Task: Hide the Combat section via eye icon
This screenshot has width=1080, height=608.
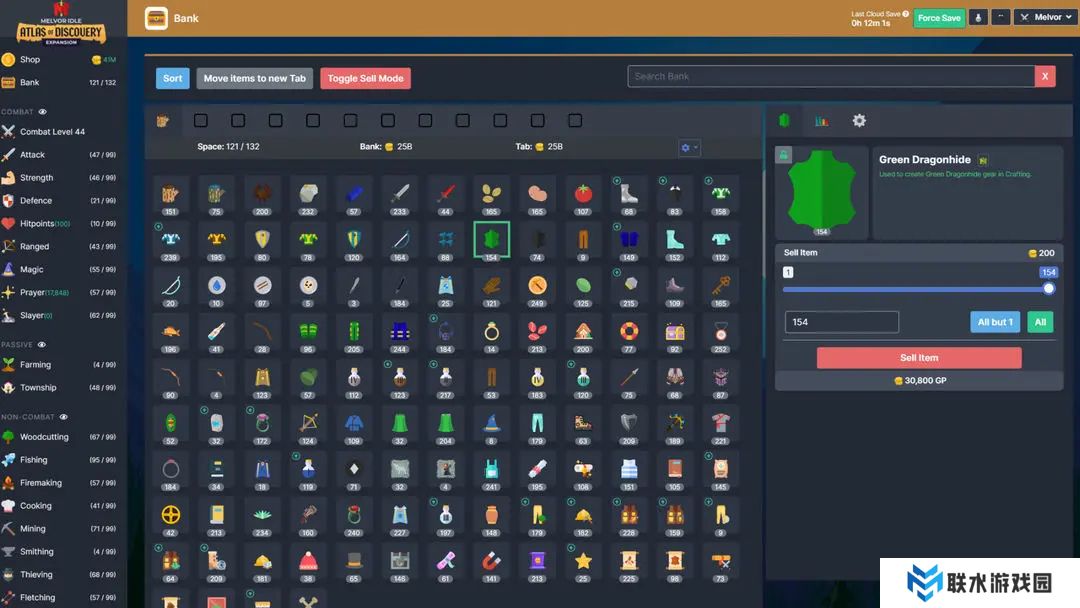Action: pyautogui.click(x=43, y=112)
